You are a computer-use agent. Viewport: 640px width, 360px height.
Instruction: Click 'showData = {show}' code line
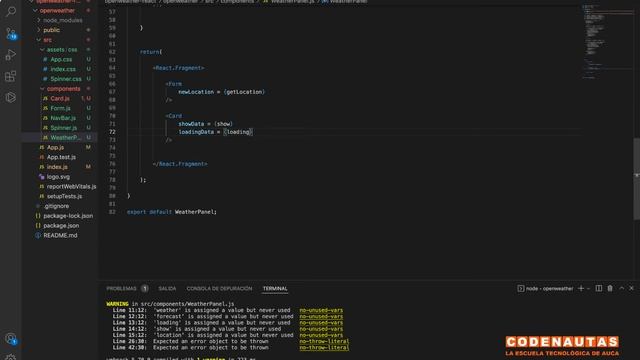pos(206,124)
